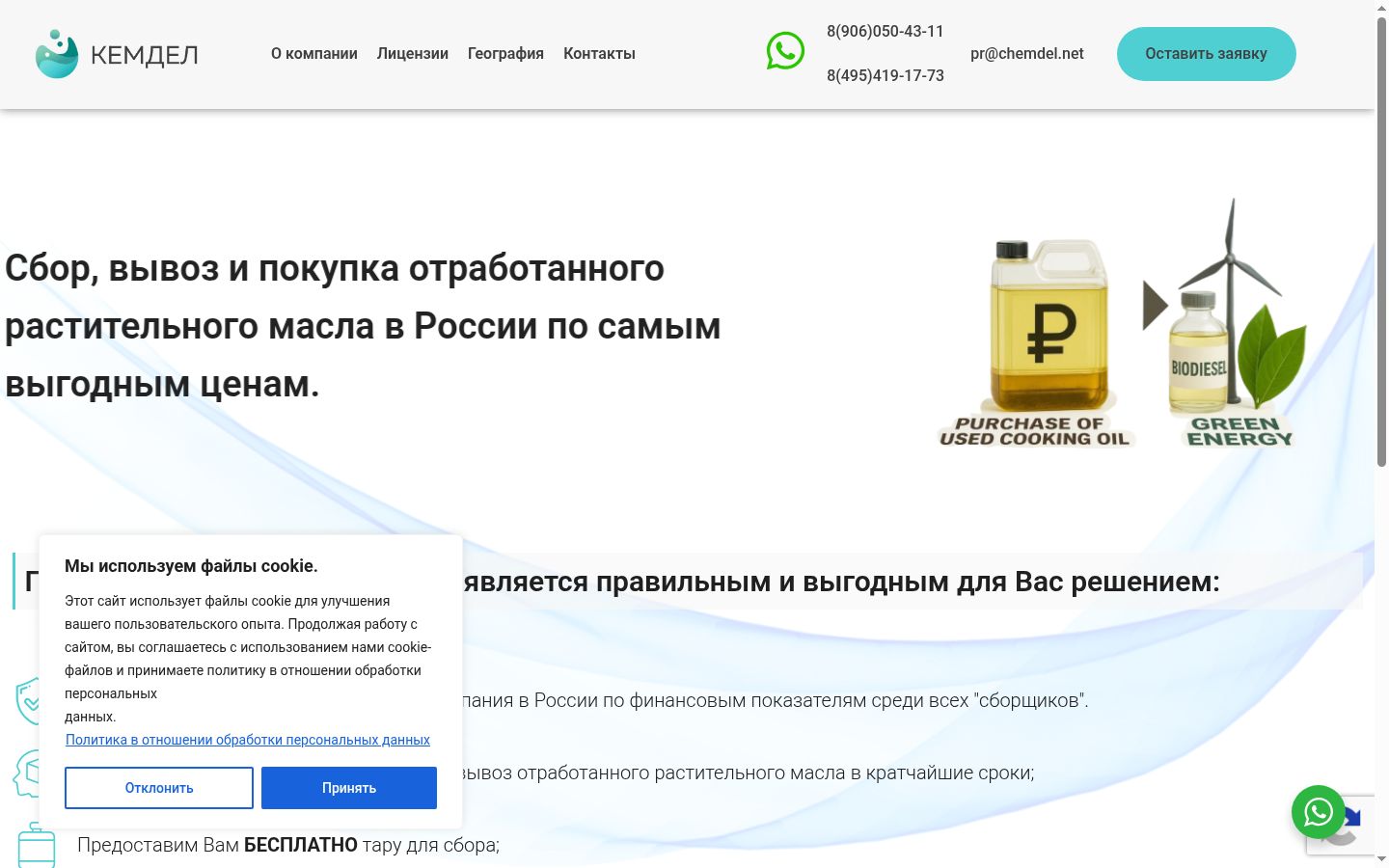Click the scrollbar up arrow

pos(1381,8)
